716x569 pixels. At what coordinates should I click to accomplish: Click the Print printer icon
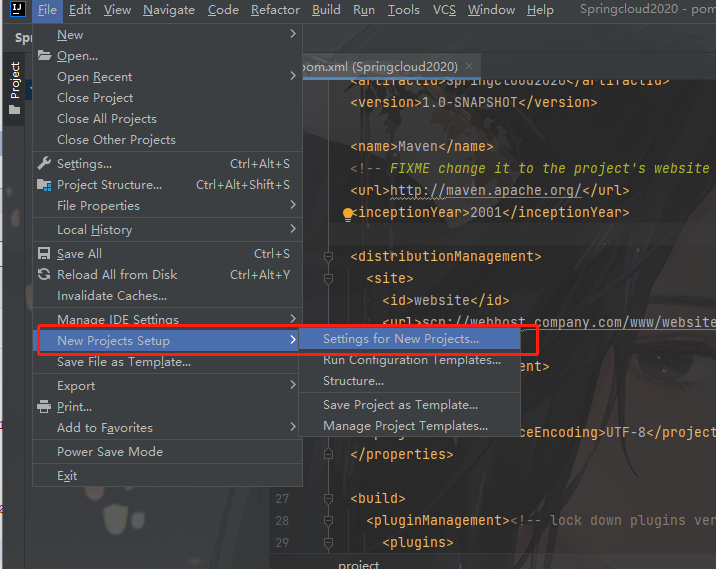point(44,406)
